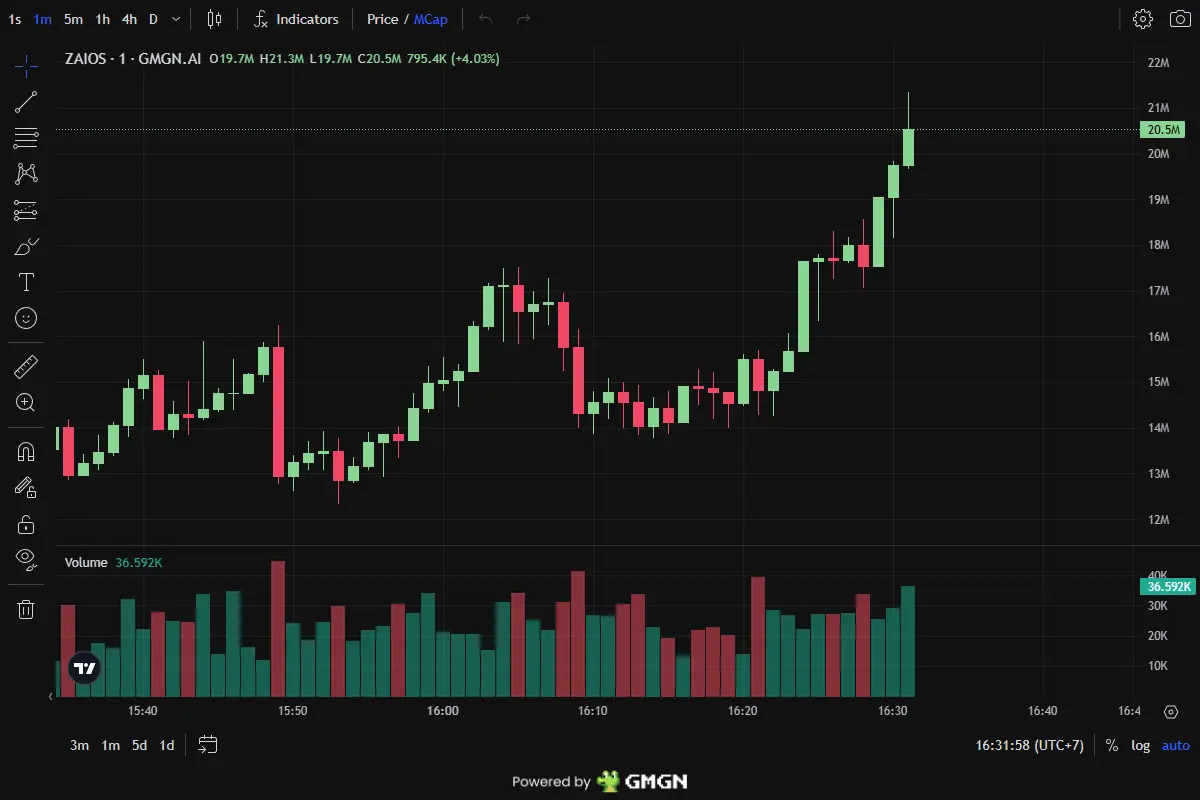The width and height of the screenshot is (1200, 800).
Task: Select the crosshair cursor tool
Action: 26,67
